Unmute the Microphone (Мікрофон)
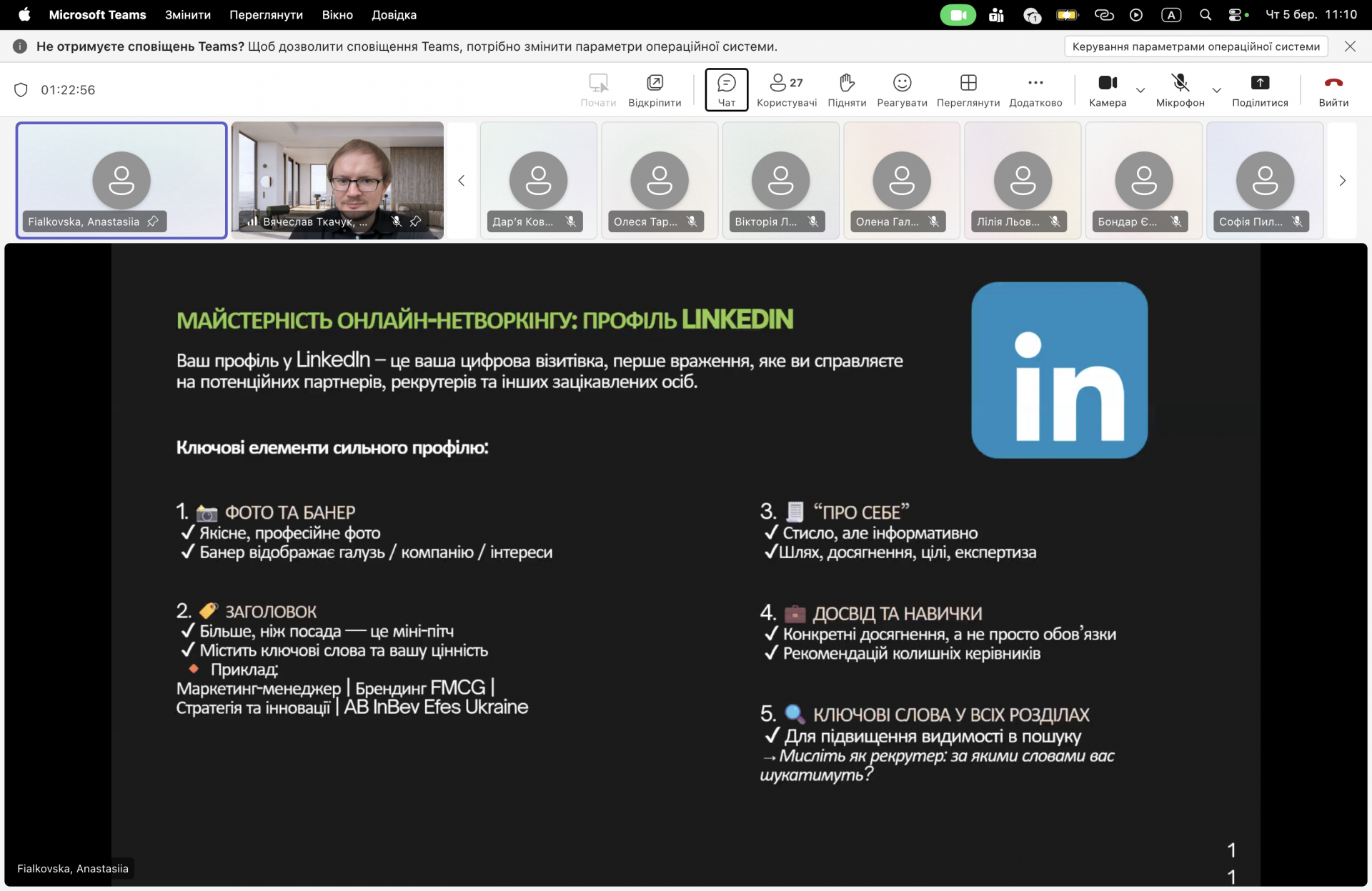 tap(1180, 89)
